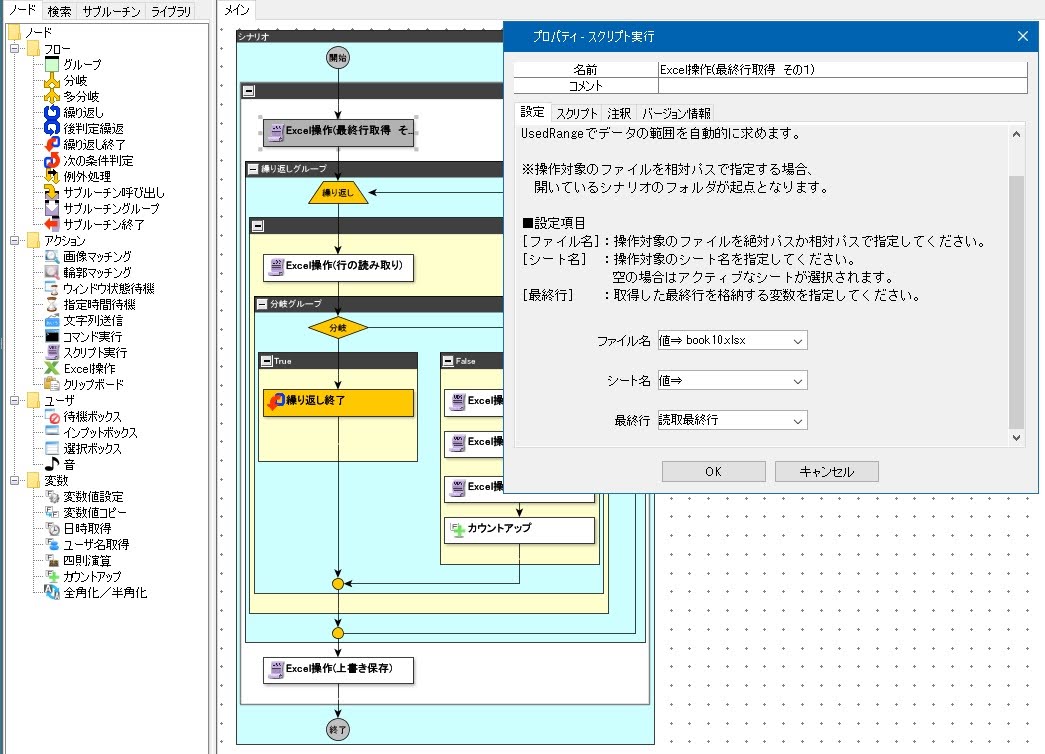Image resolution: width=1045 pixels, height=754 pixels.
Task: Select the 待機ボックス user icon
Action: [x=52, y=417]
